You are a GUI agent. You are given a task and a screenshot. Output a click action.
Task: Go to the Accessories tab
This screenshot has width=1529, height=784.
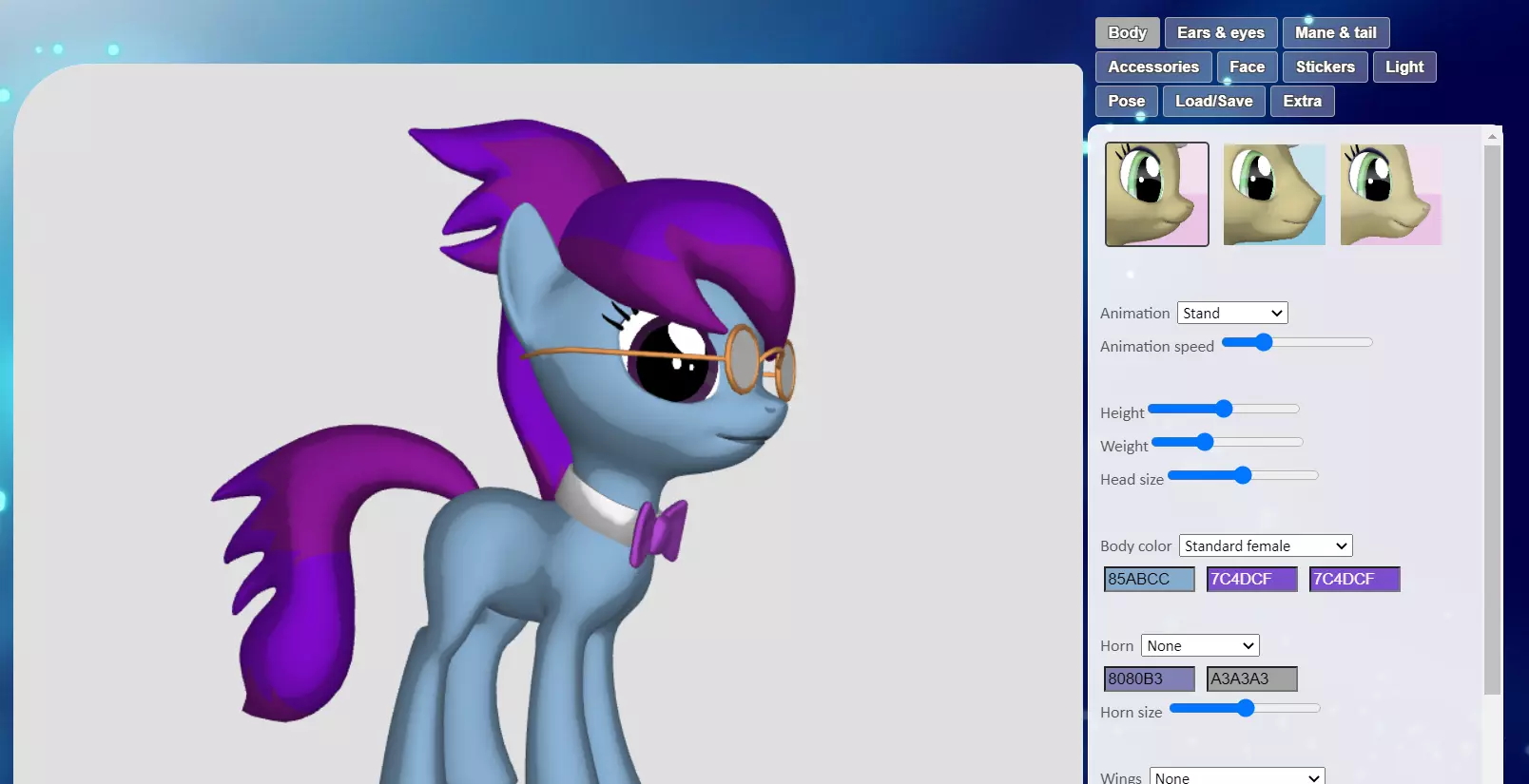point(1153,67)
